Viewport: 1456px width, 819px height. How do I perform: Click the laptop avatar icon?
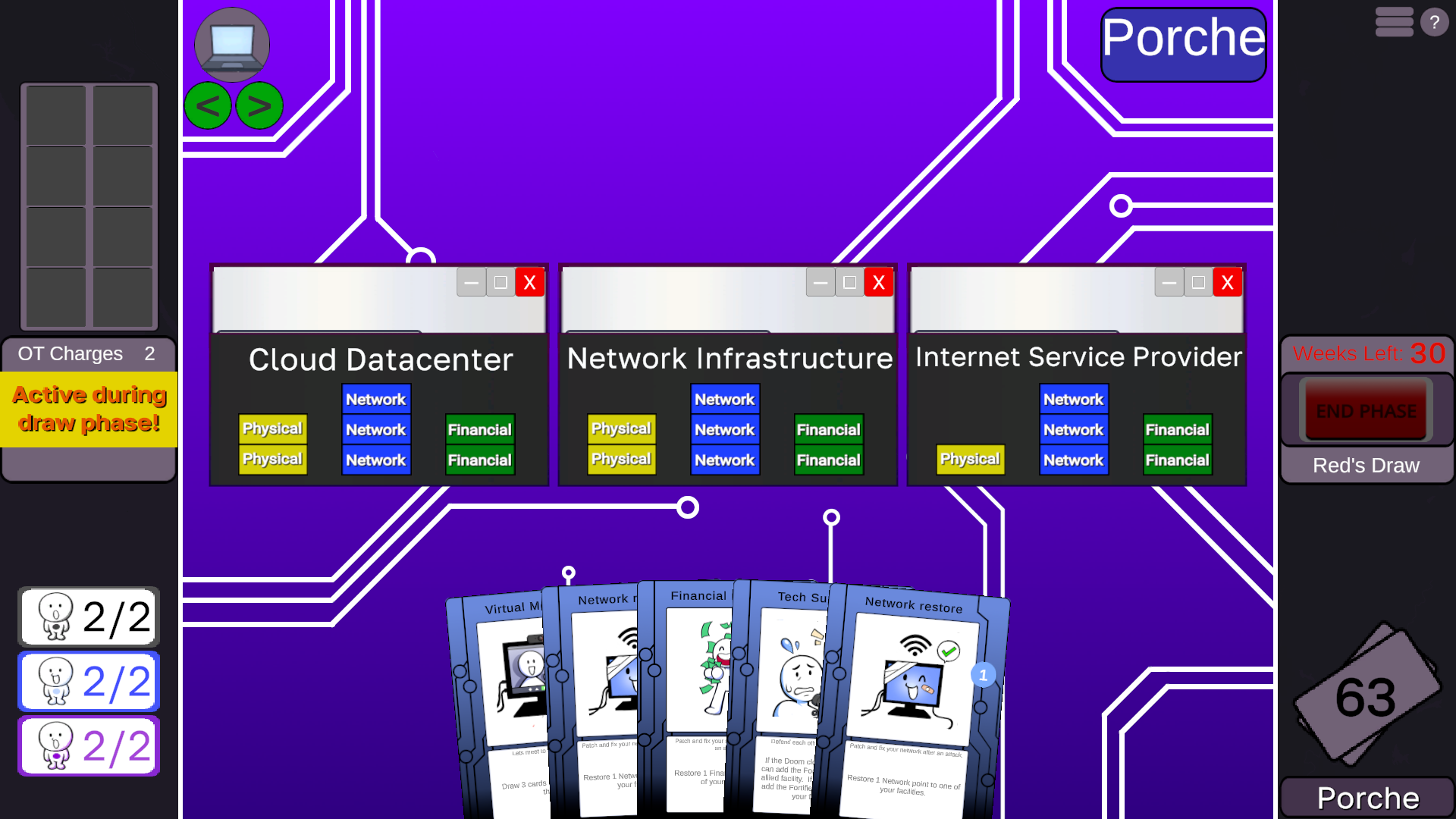(232, 44)
